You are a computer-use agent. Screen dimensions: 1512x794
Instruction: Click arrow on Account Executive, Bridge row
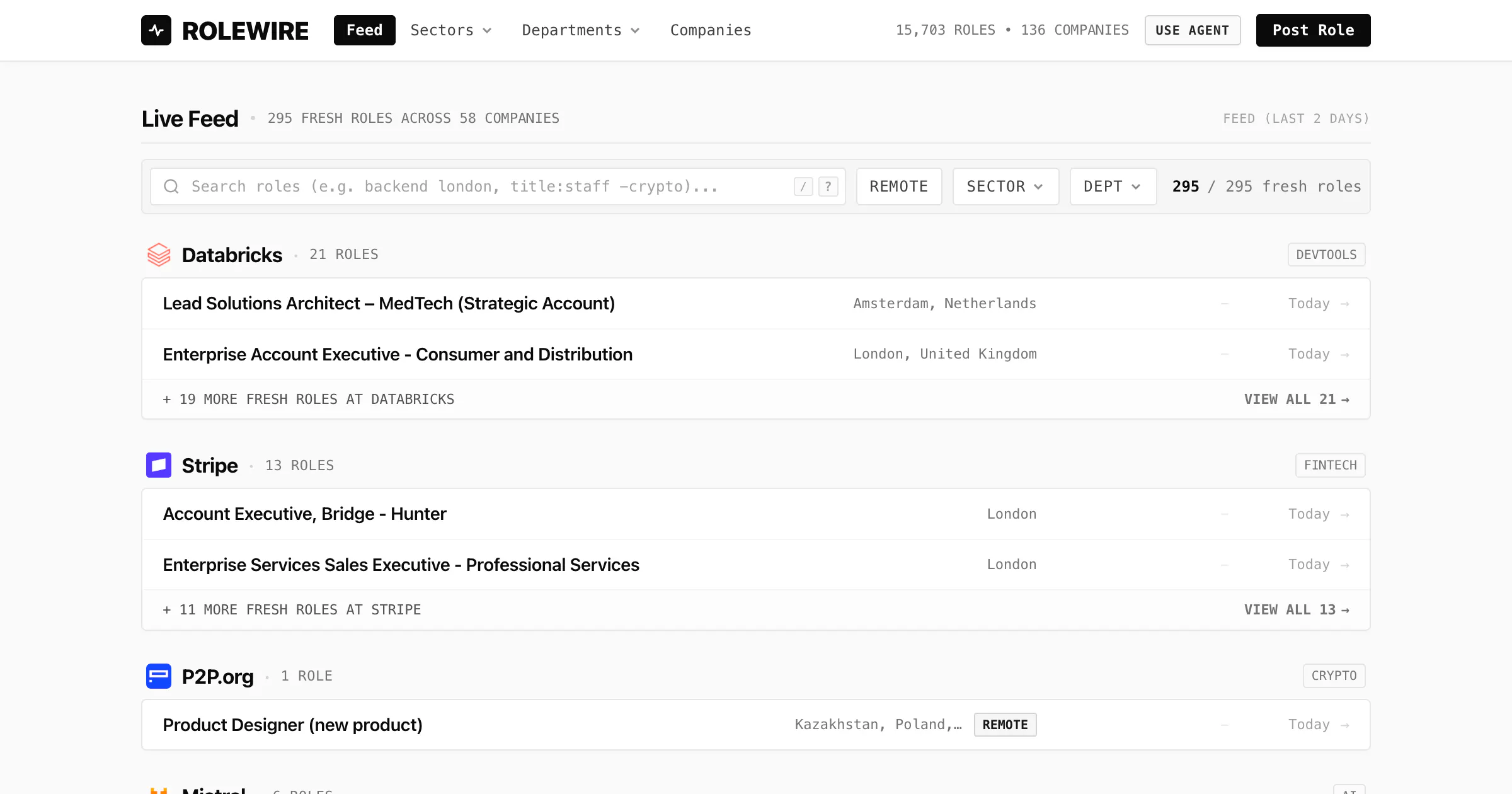(1345, 514)
